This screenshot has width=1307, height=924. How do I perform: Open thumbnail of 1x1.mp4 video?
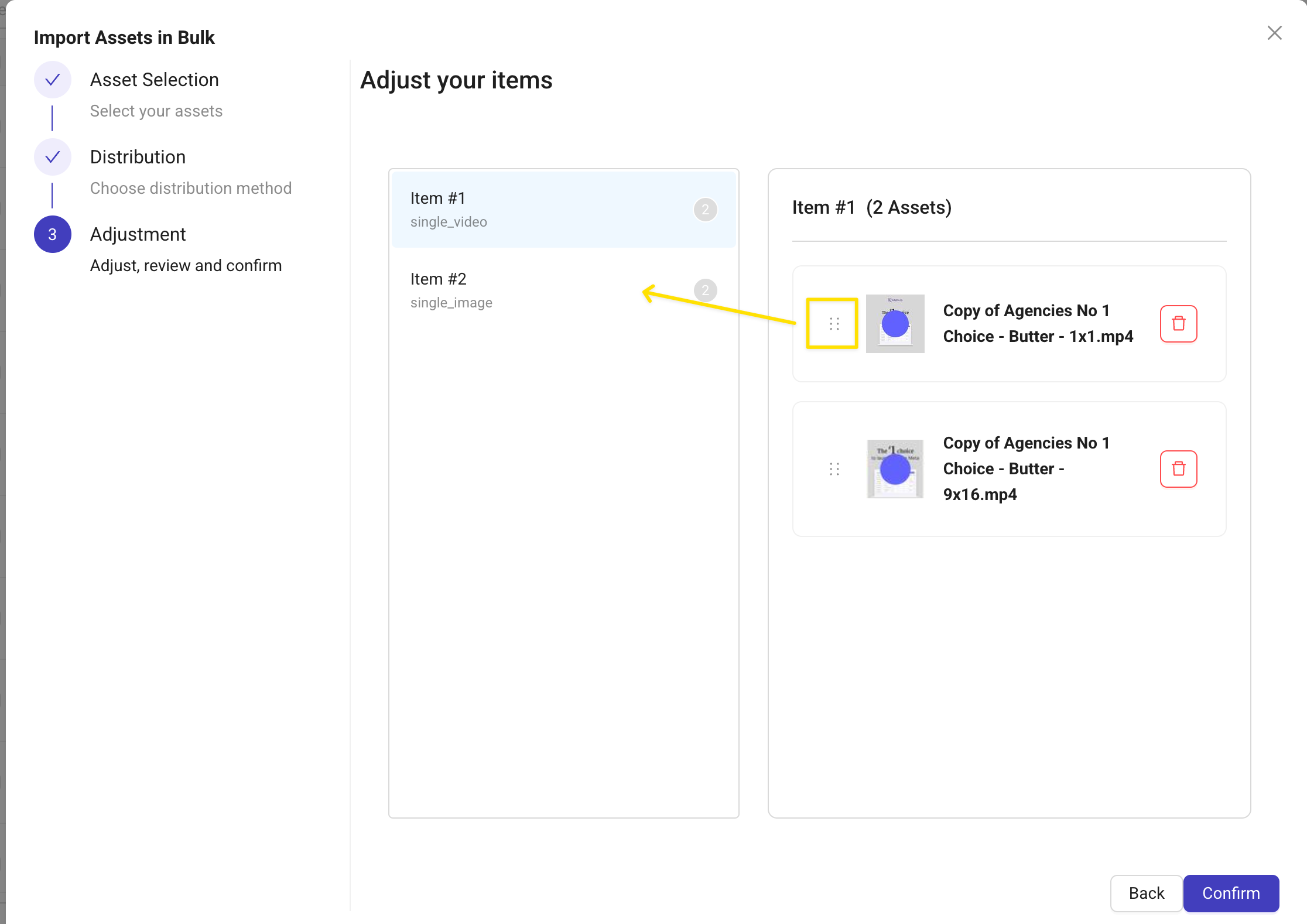[895, 324]
